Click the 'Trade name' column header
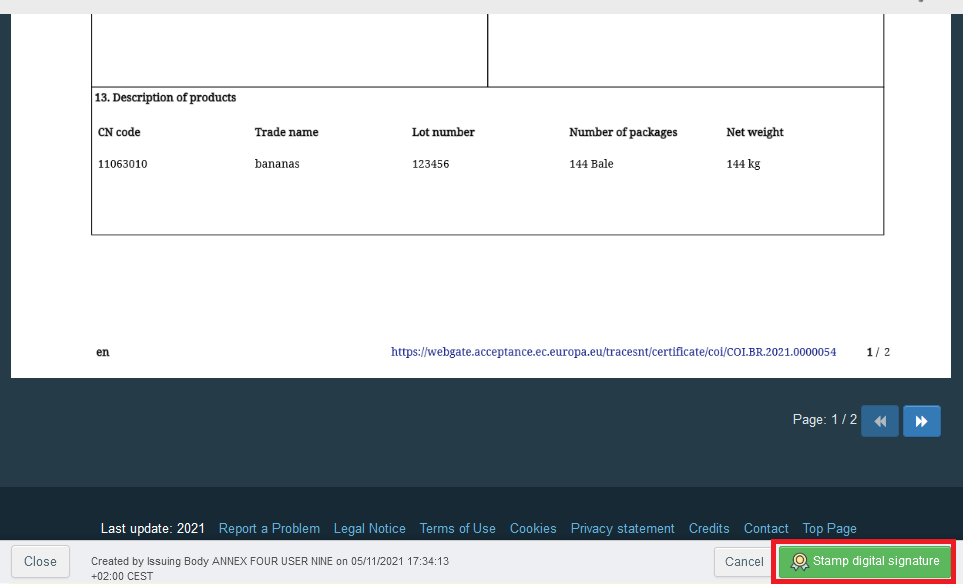This screenshot has height=584, width=963. pyautogui.click(x=286, y=132)
